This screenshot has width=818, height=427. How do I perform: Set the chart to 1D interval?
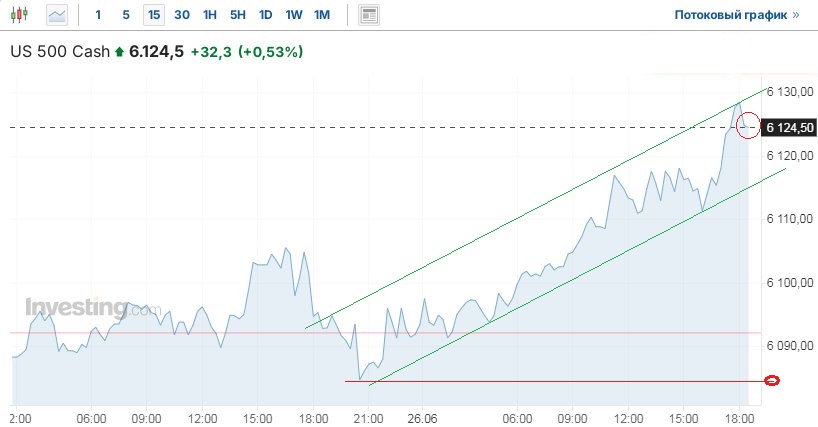click(265, 15)
